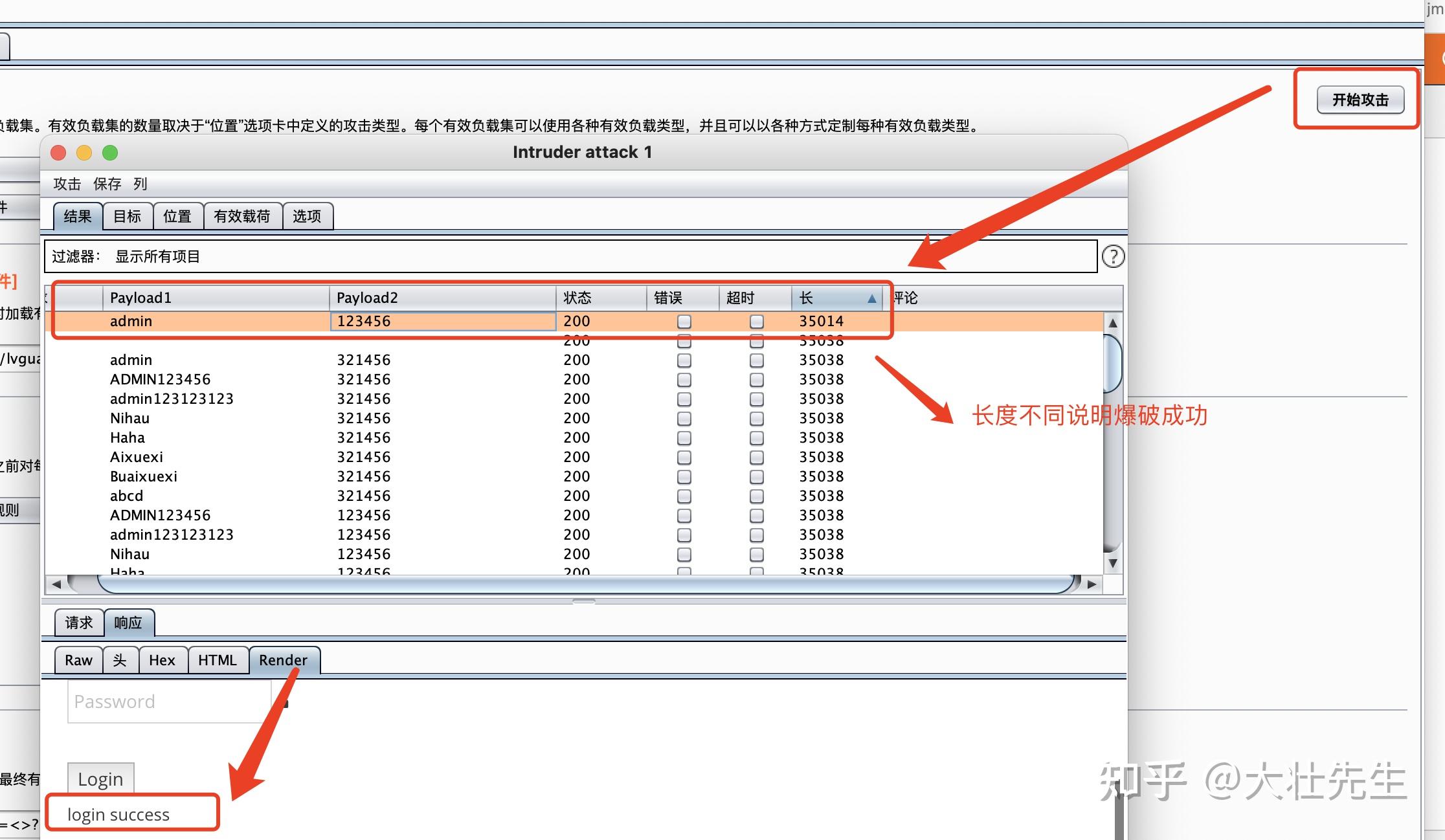Sort by the 评论 column header

[1002, 298]
